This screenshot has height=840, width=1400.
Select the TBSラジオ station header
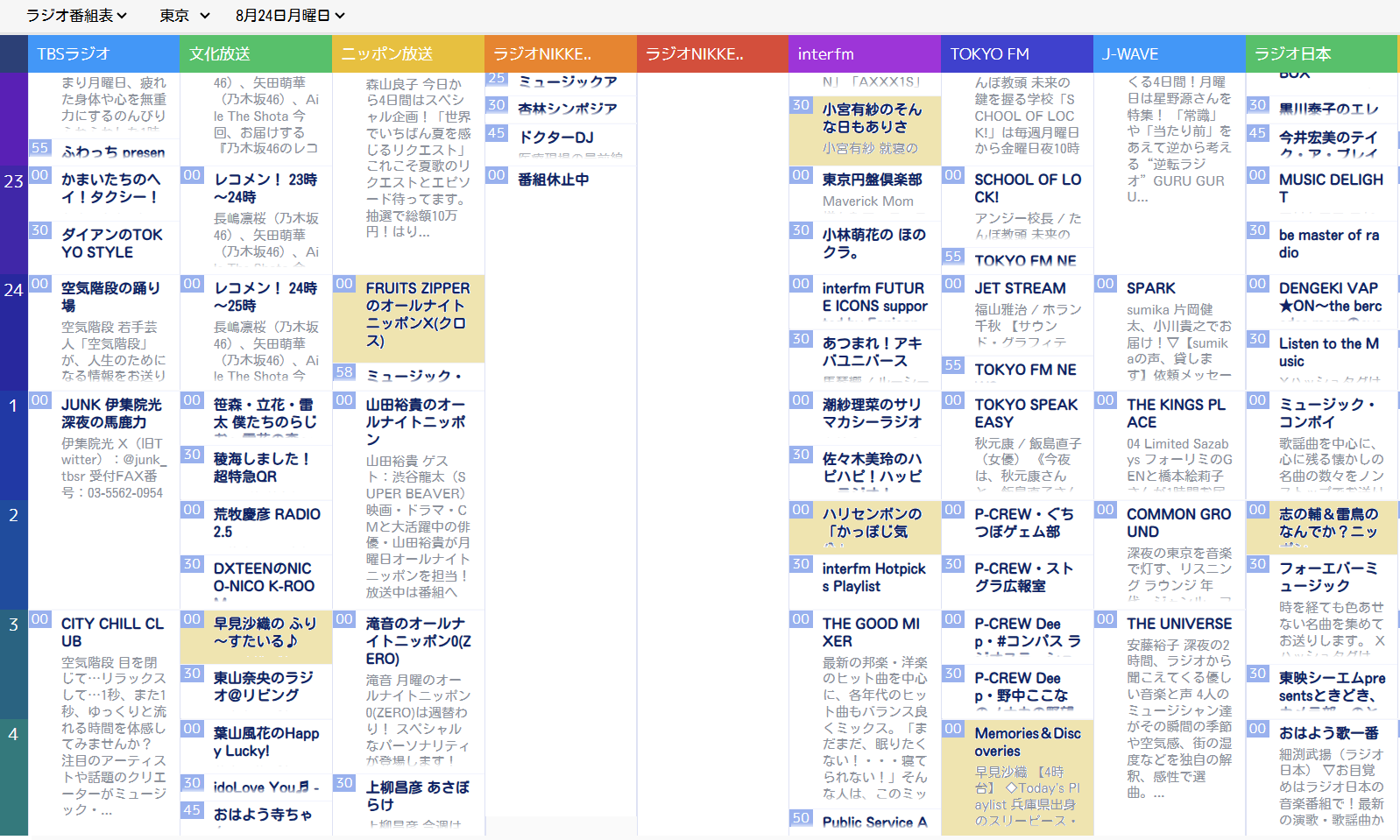point(103,54)
